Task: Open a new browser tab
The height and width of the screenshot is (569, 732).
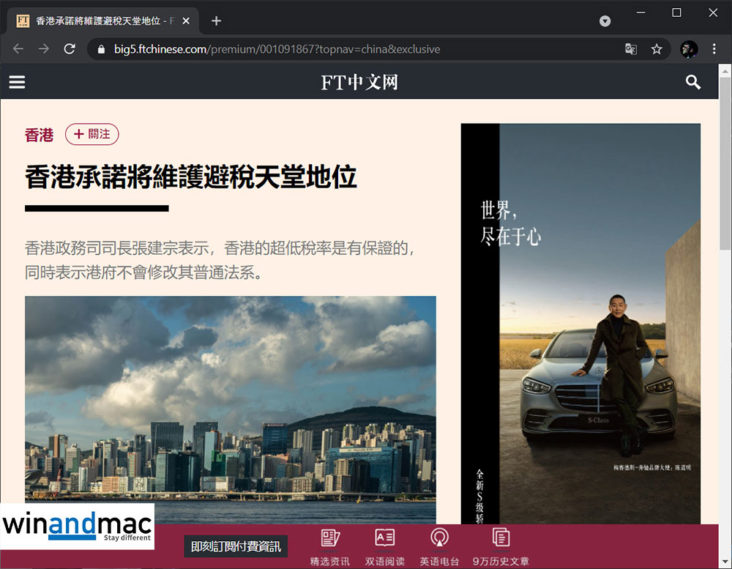Action: [x=216, y=21]
